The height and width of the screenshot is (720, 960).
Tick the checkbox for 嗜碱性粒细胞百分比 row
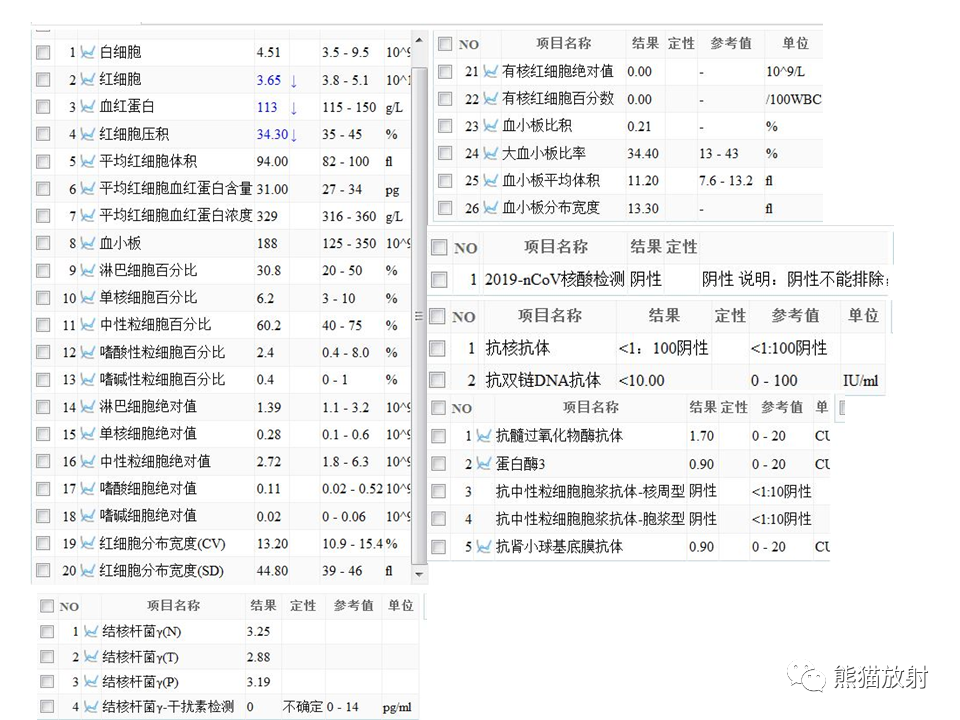click(x=43, y=380)
